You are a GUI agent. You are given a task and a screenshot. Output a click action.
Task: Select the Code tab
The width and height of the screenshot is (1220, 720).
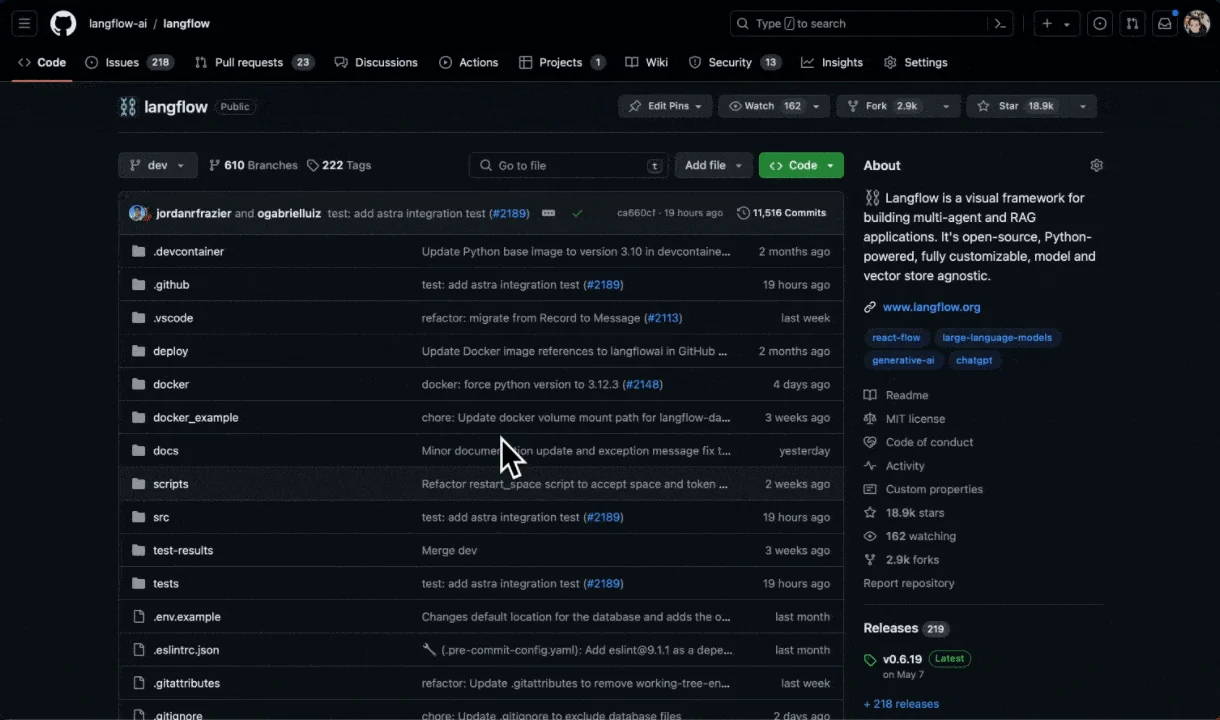point(42,62)
